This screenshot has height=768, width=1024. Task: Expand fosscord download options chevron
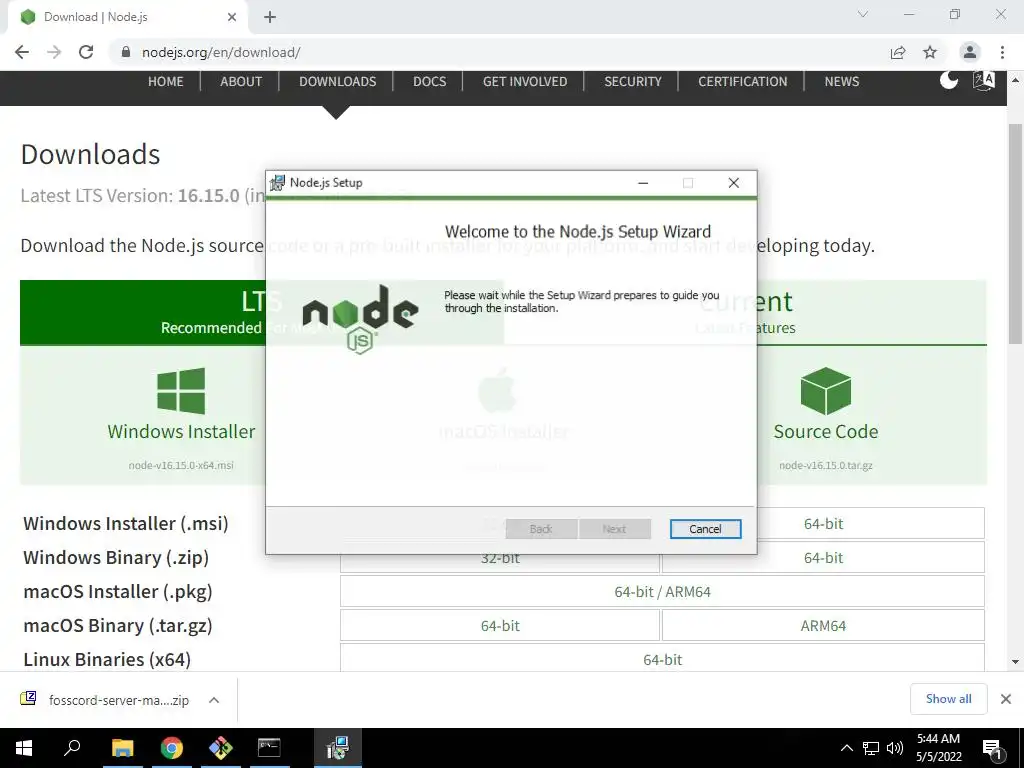(x=214, y=700)
